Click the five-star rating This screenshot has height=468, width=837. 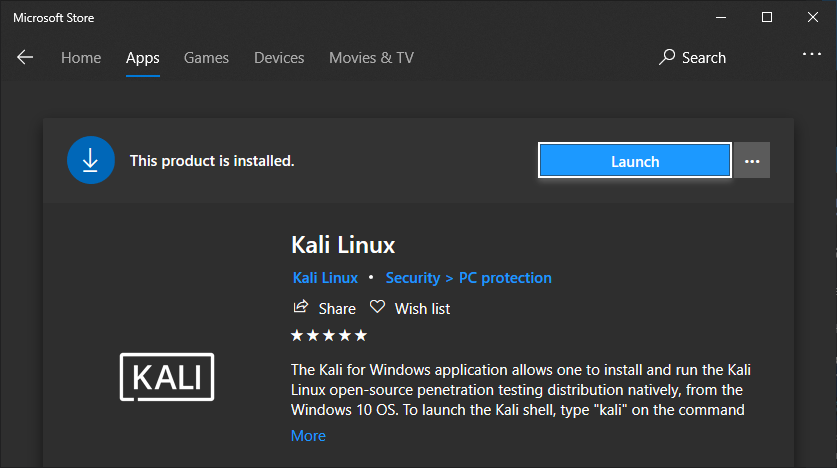tap(329, 335)
